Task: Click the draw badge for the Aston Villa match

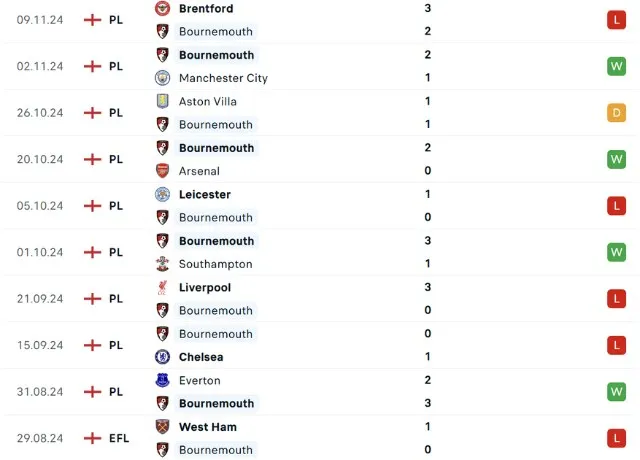Action: pos(615,113)
